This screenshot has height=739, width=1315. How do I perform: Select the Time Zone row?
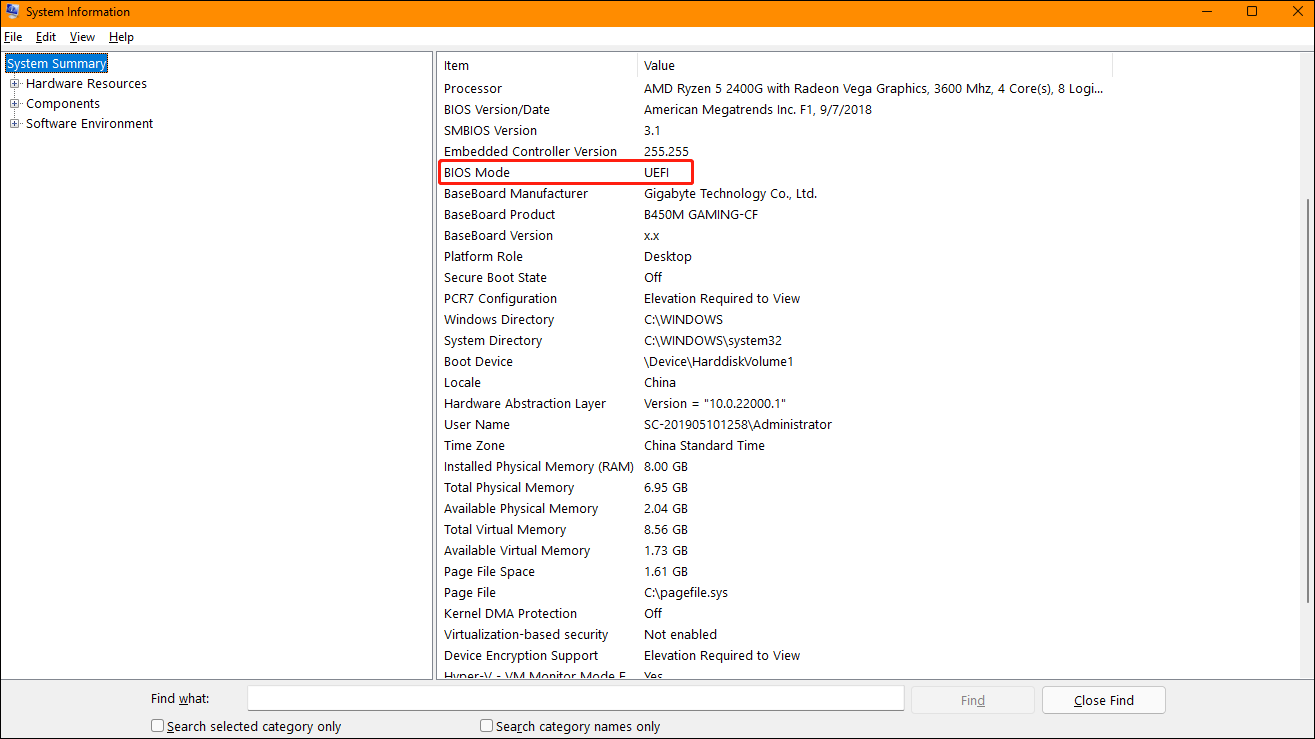point(775,446)
